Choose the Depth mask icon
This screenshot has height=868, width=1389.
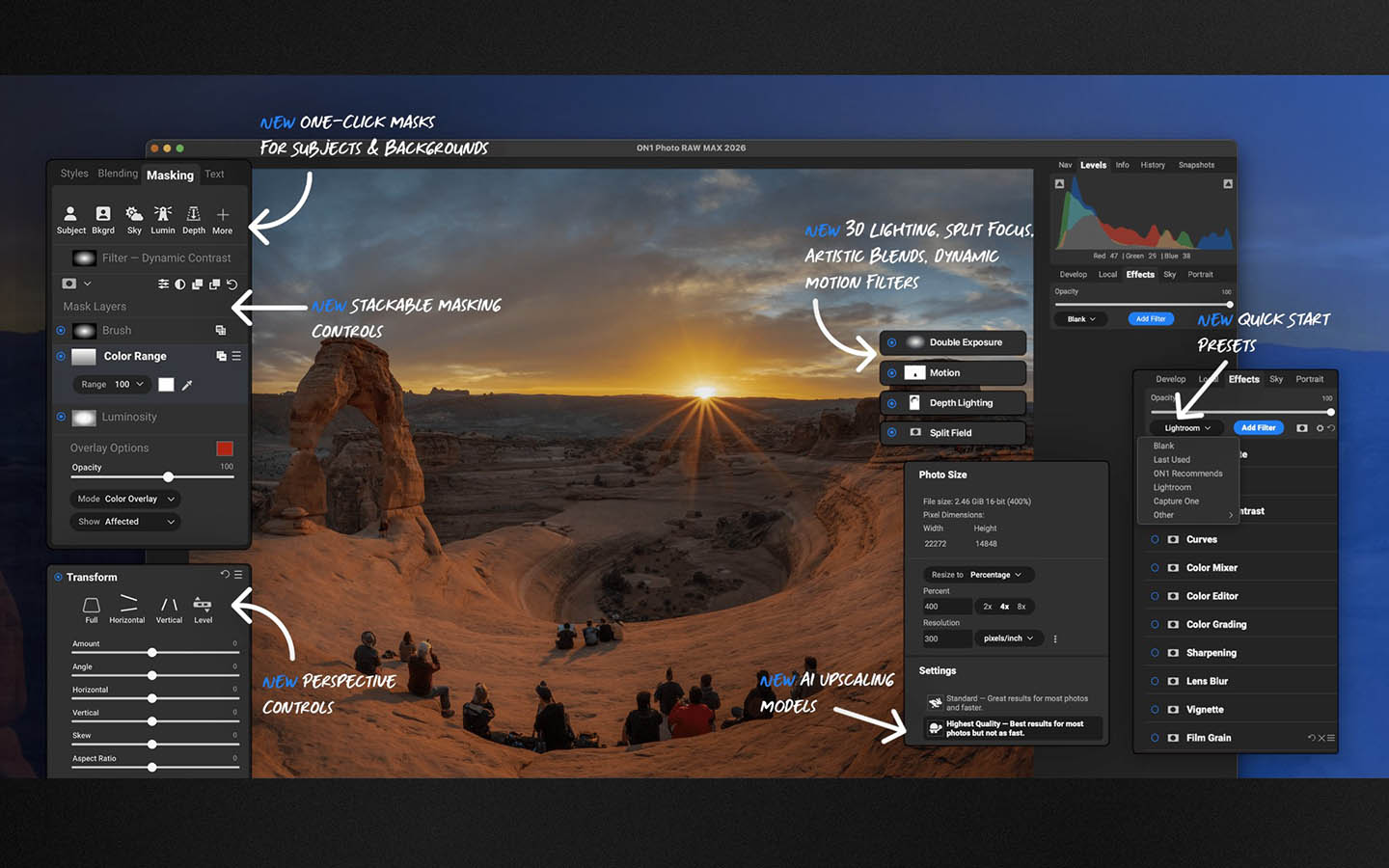(x=193, y=219)
